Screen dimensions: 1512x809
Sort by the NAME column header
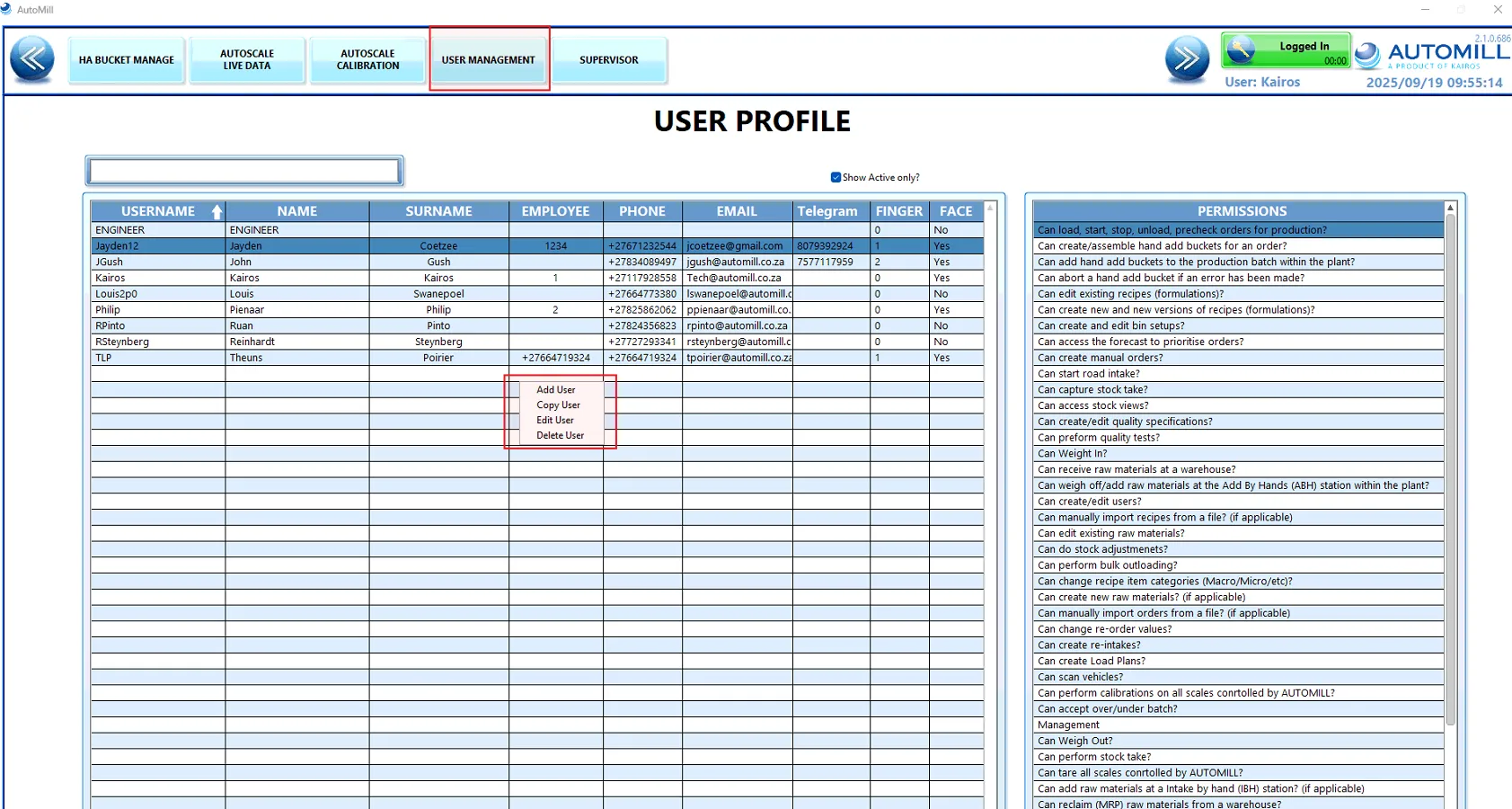pos(297,211)
